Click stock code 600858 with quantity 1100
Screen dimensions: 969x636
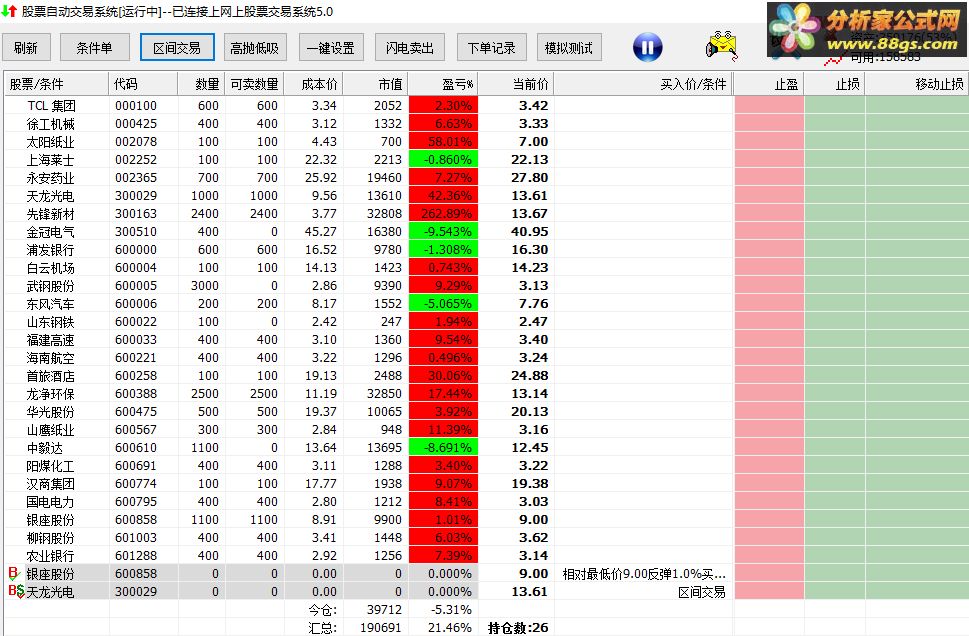pyautogui.click(x=136, y=520)
